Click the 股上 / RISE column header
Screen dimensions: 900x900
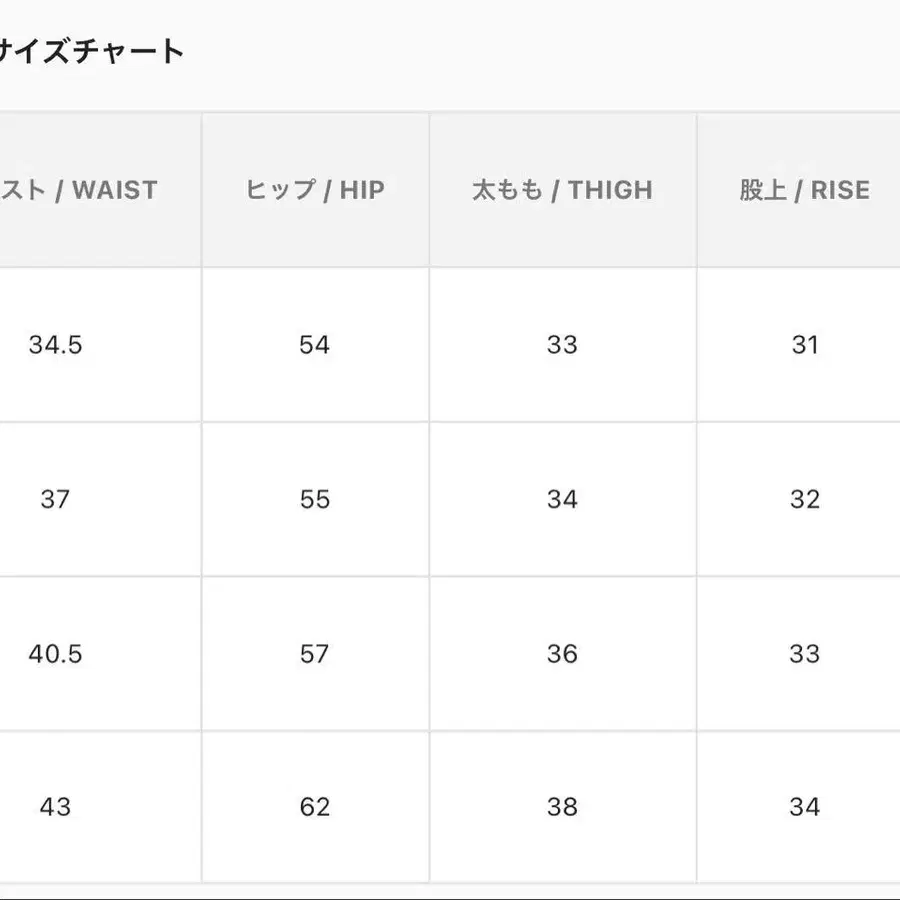(804, 190)
